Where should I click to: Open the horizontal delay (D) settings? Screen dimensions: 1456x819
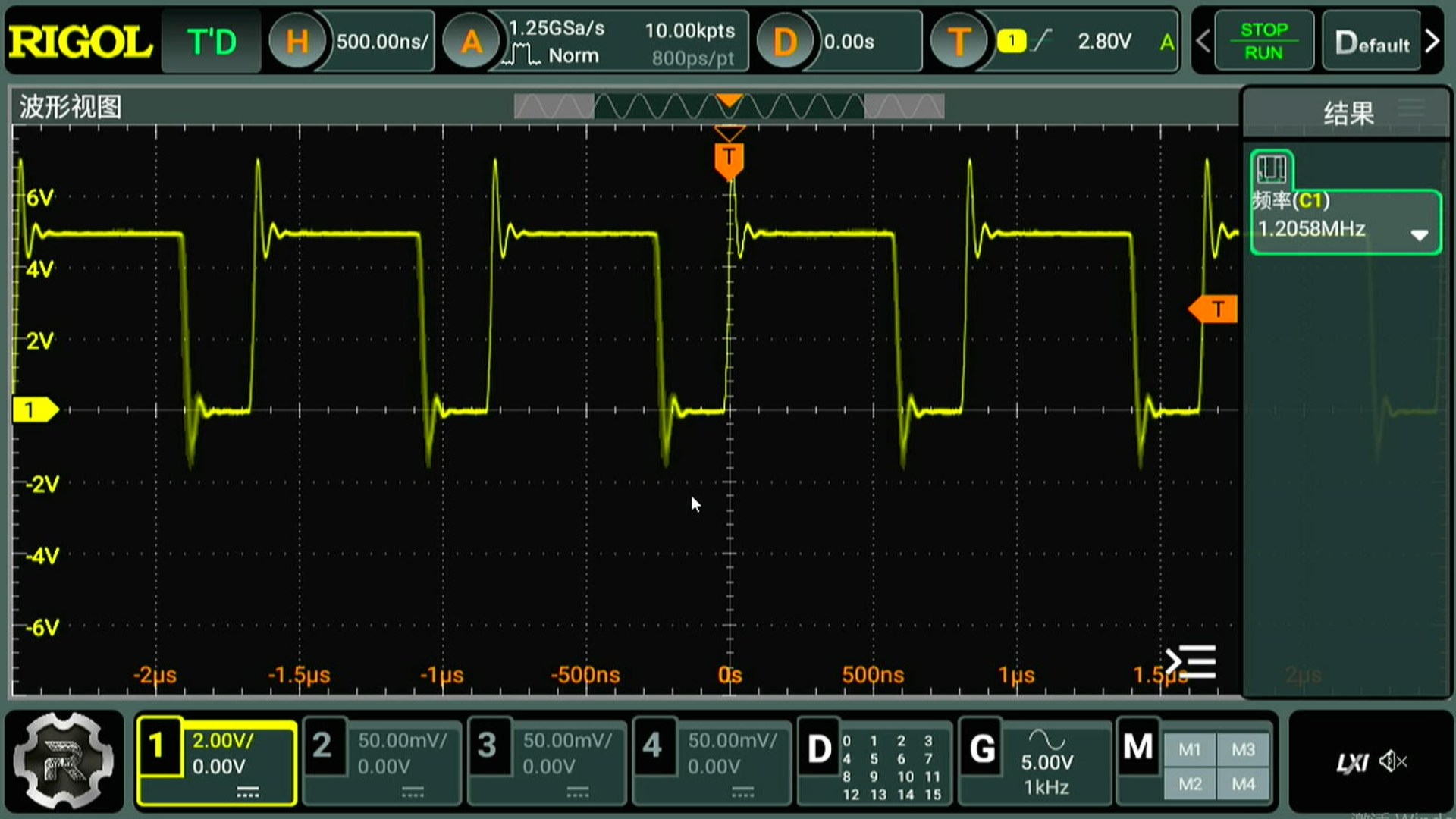pos(786,41)
